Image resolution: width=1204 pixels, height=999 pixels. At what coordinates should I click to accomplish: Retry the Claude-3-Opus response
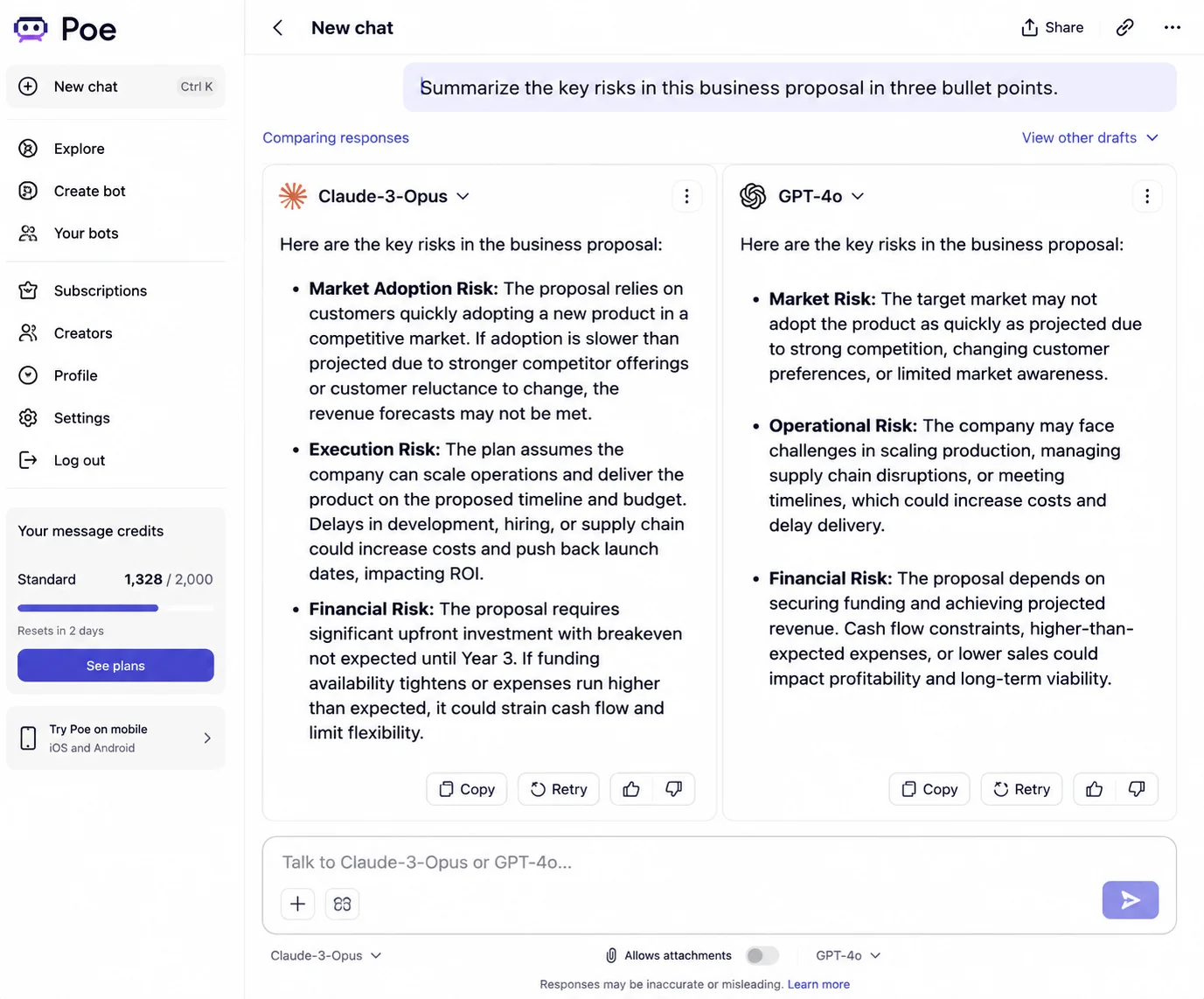[559, 789]
